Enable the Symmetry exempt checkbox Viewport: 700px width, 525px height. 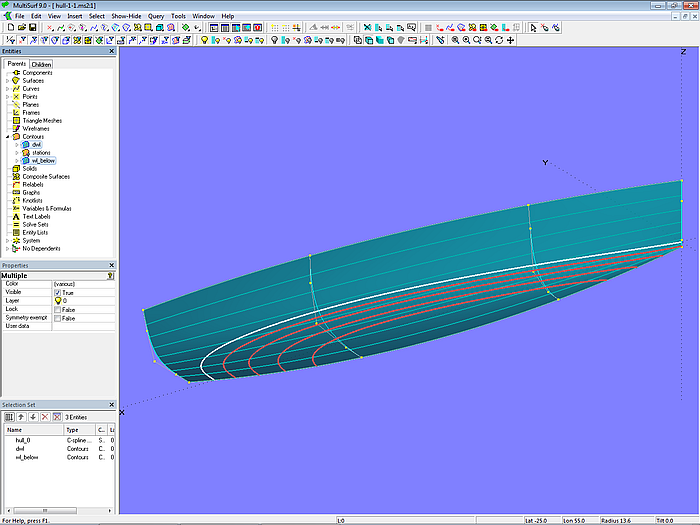(x=58, y=318)
